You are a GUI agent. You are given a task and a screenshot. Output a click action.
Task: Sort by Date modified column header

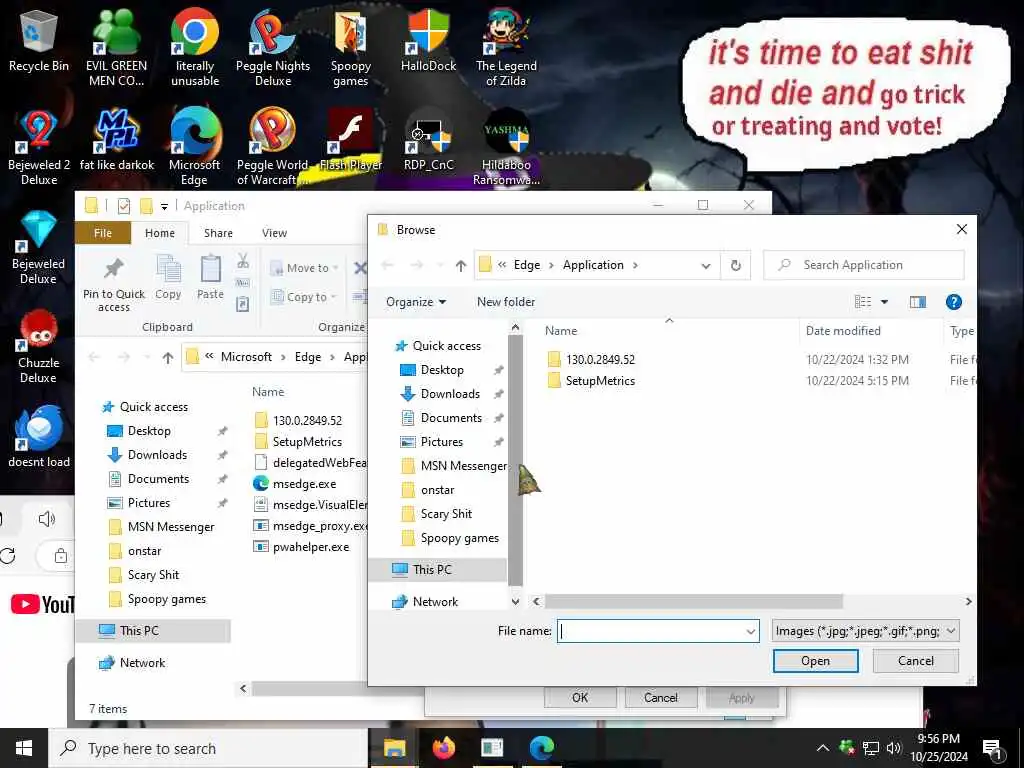pos(842,331)
